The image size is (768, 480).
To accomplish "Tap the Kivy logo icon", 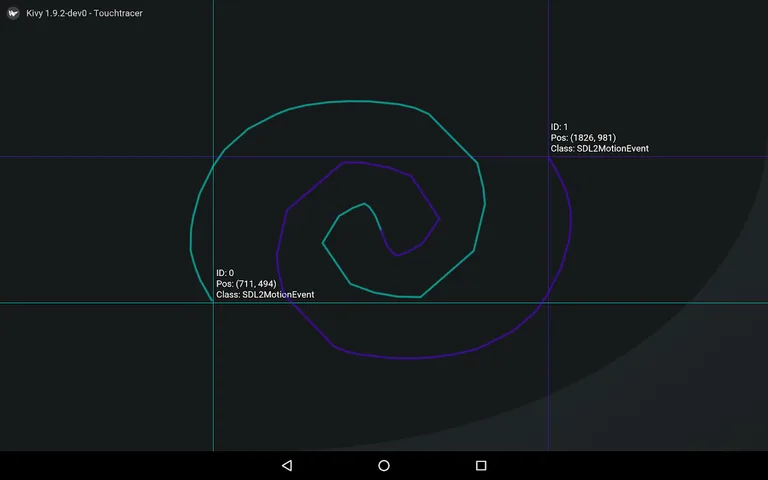I will (x=13, y=13).
